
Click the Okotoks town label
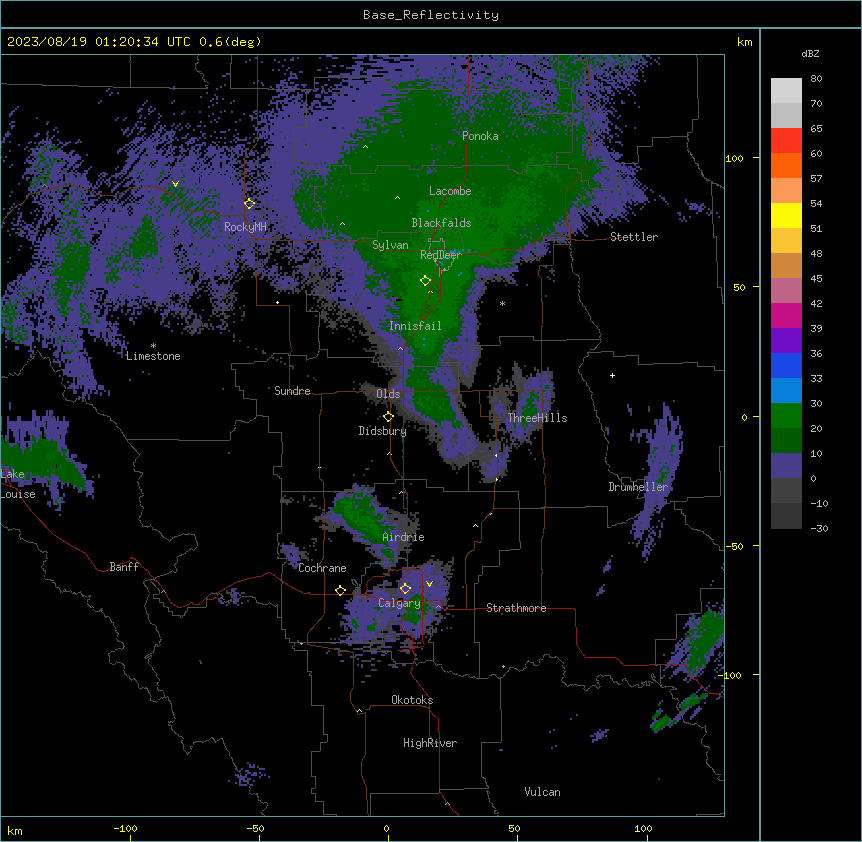412,700
